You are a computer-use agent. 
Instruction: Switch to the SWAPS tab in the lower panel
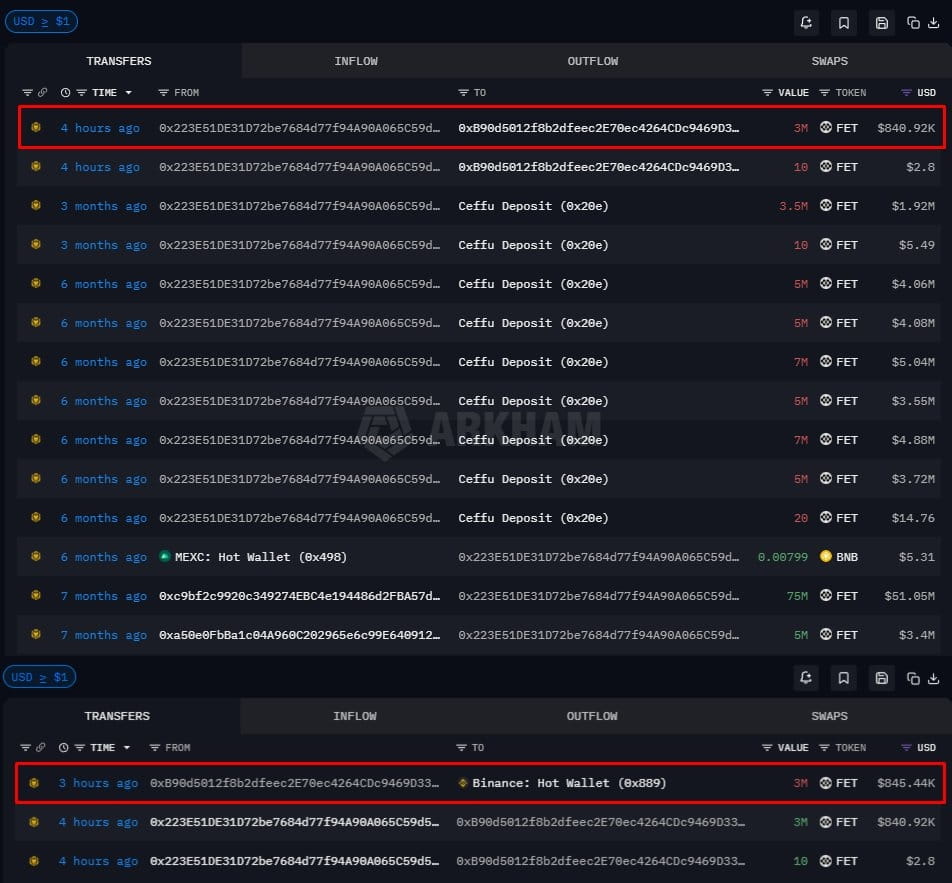[829, 716]
